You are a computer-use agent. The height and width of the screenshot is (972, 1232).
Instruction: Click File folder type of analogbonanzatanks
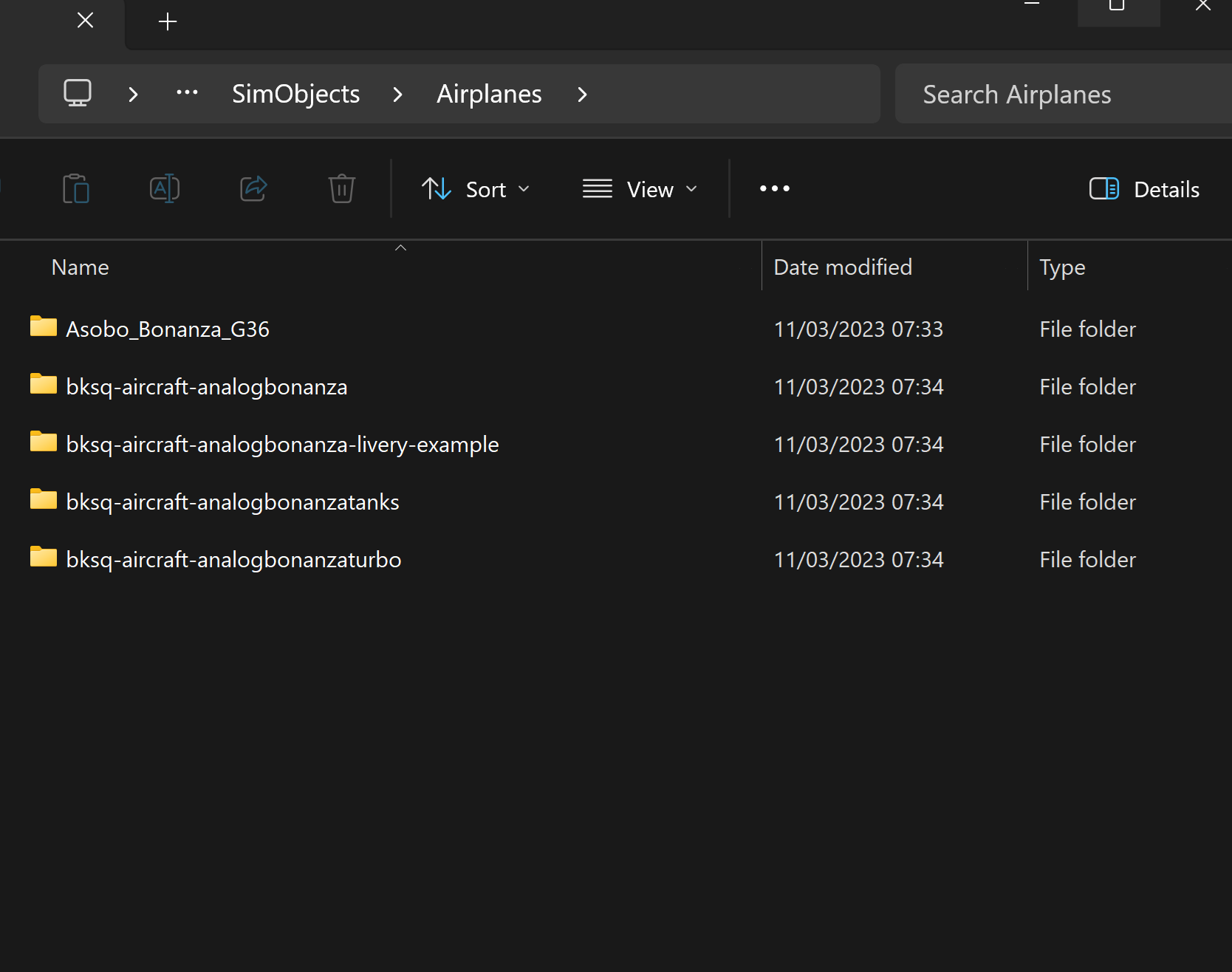pos(1087,502)
